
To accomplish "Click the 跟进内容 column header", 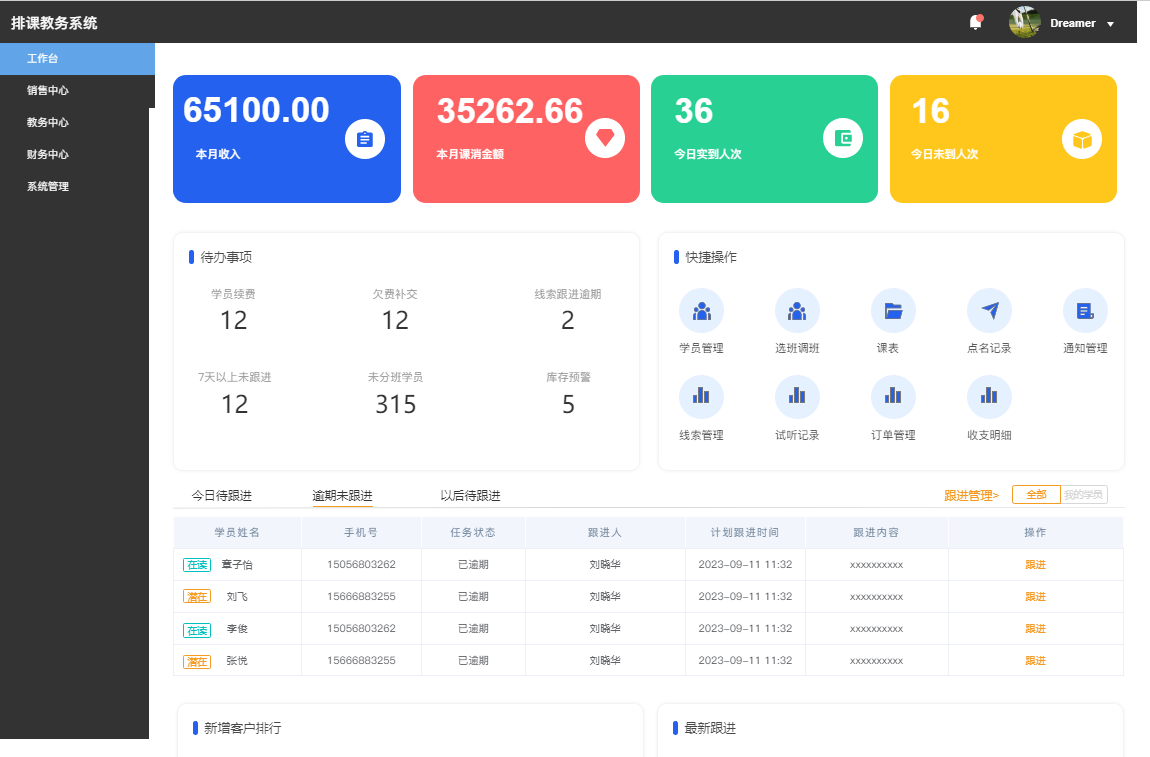I will [x=876, y=533].
